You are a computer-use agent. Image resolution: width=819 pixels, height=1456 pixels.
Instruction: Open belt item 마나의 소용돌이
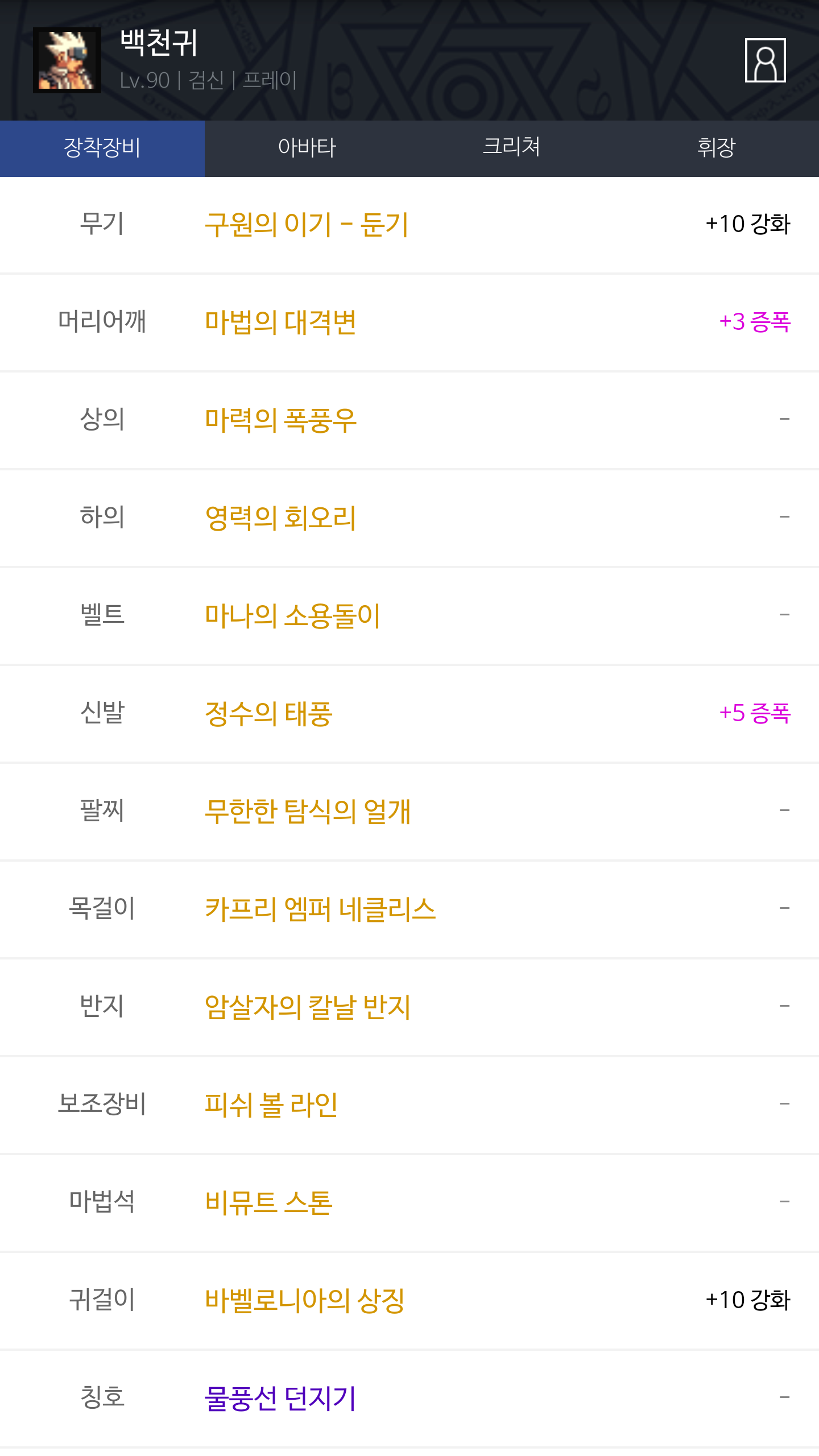[292, 616]
